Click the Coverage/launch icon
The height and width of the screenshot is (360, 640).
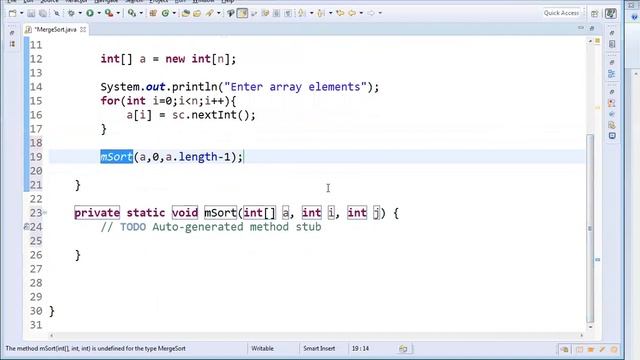(131, 13)
